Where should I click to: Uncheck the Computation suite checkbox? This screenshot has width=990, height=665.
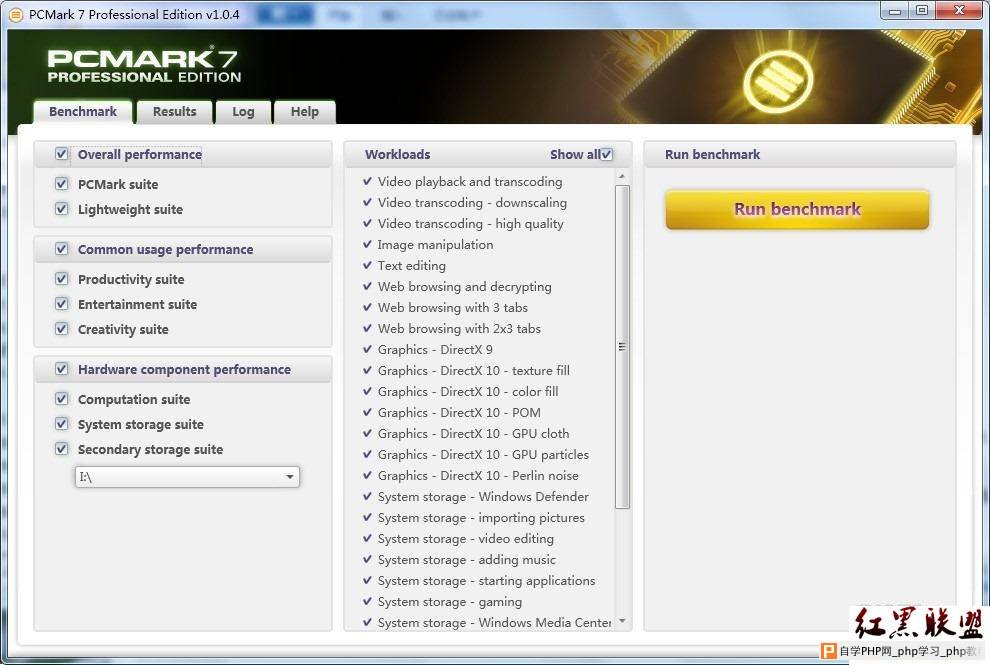[61, 398]
